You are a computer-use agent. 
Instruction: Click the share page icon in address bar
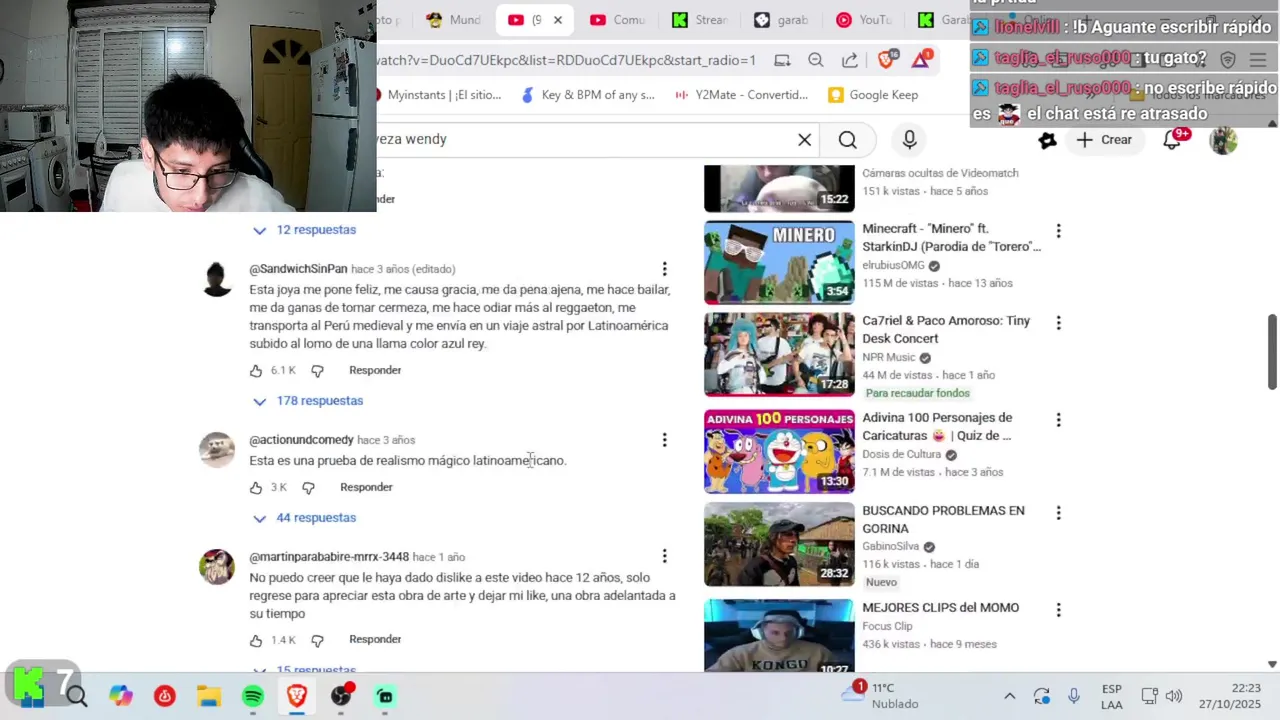pos(850,60)
